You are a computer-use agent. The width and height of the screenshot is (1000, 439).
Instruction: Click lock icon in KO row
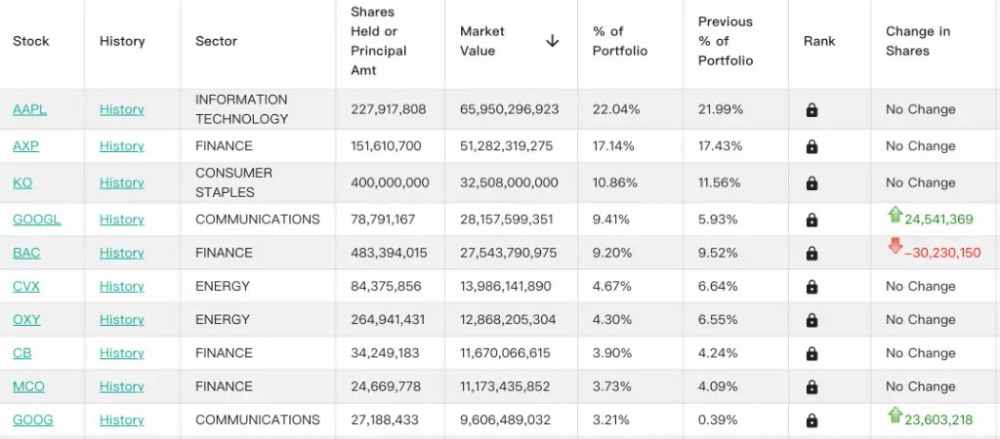point(811,184)
